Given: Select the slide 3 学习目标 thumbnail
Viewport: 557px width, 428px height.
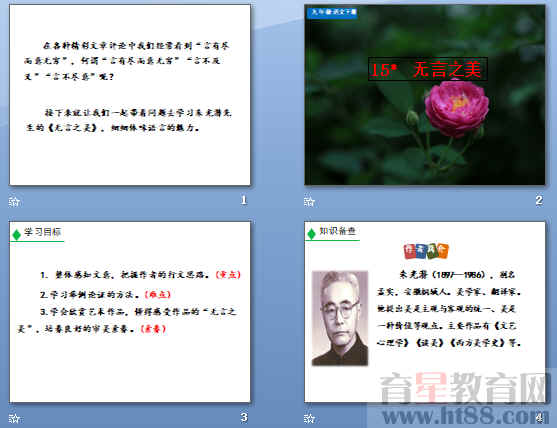Looking at the screenshot, I should tap(130, 312).
